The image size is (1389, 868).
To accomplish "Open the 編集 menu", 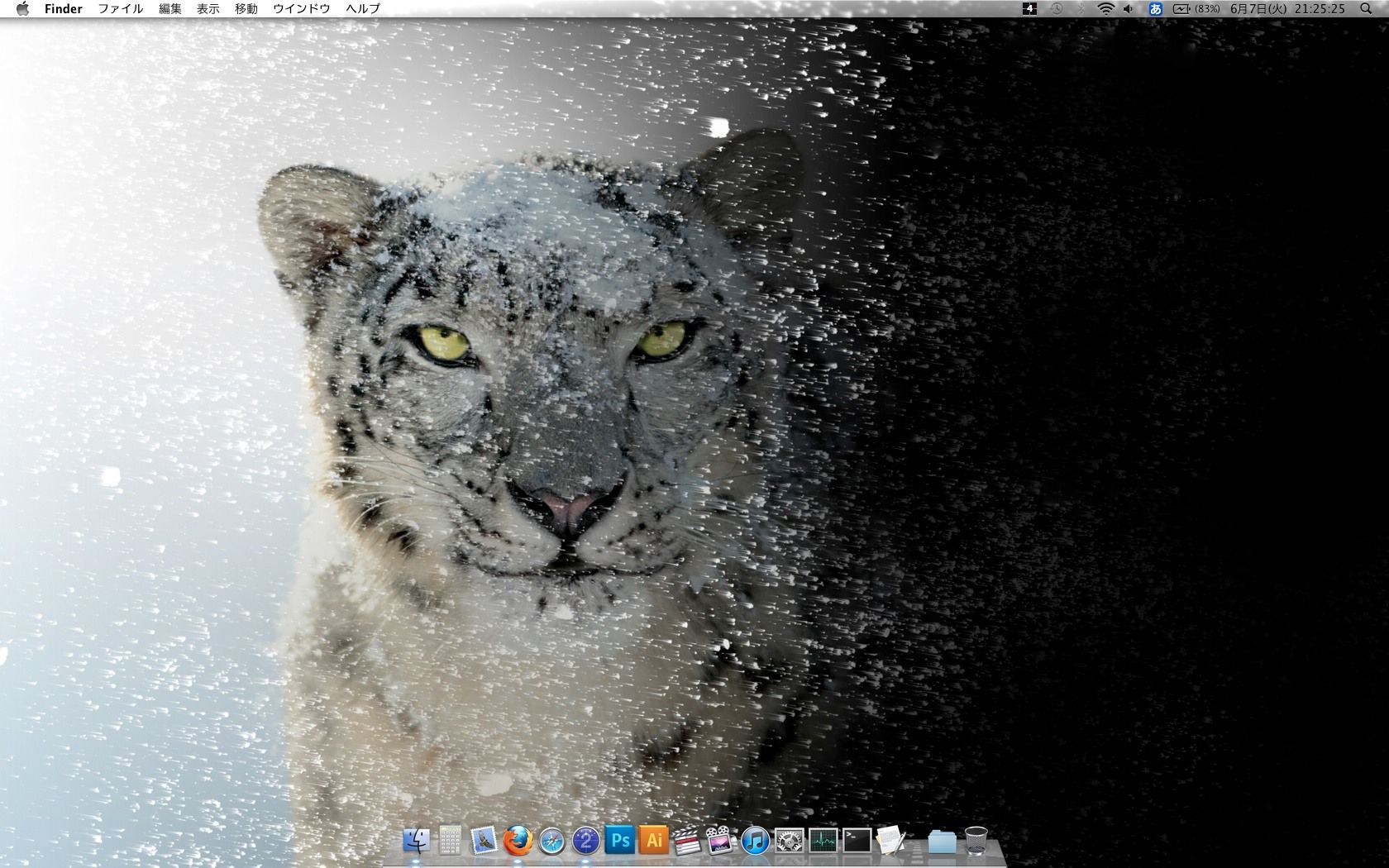I will pyautogui.click(x=170, y=8).
